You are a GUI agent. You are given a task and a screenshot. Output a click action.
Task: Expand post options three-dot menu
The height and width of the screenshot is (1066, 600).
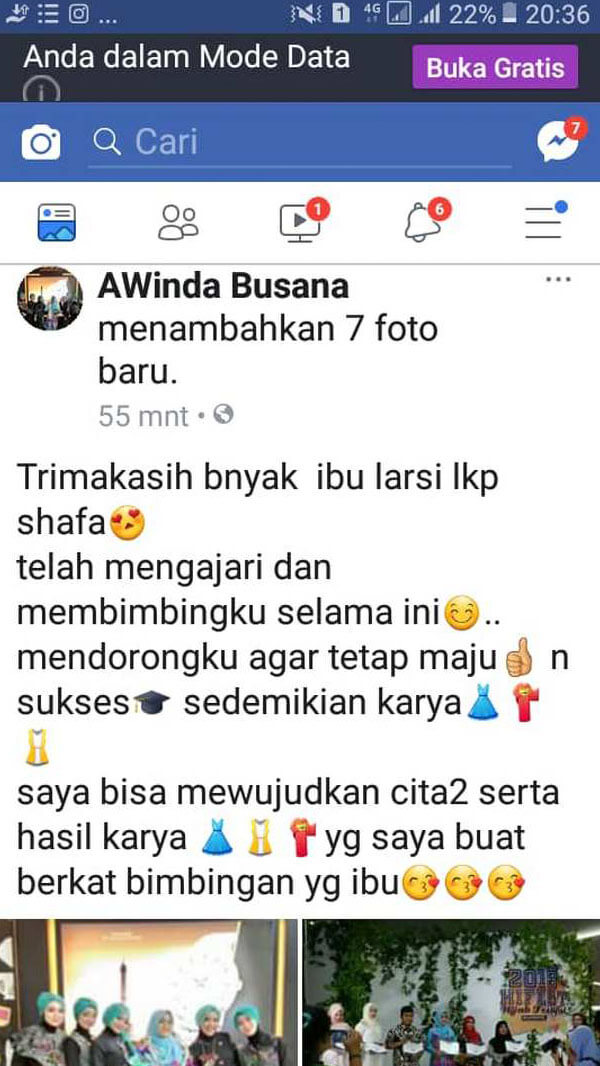(559, 279)
